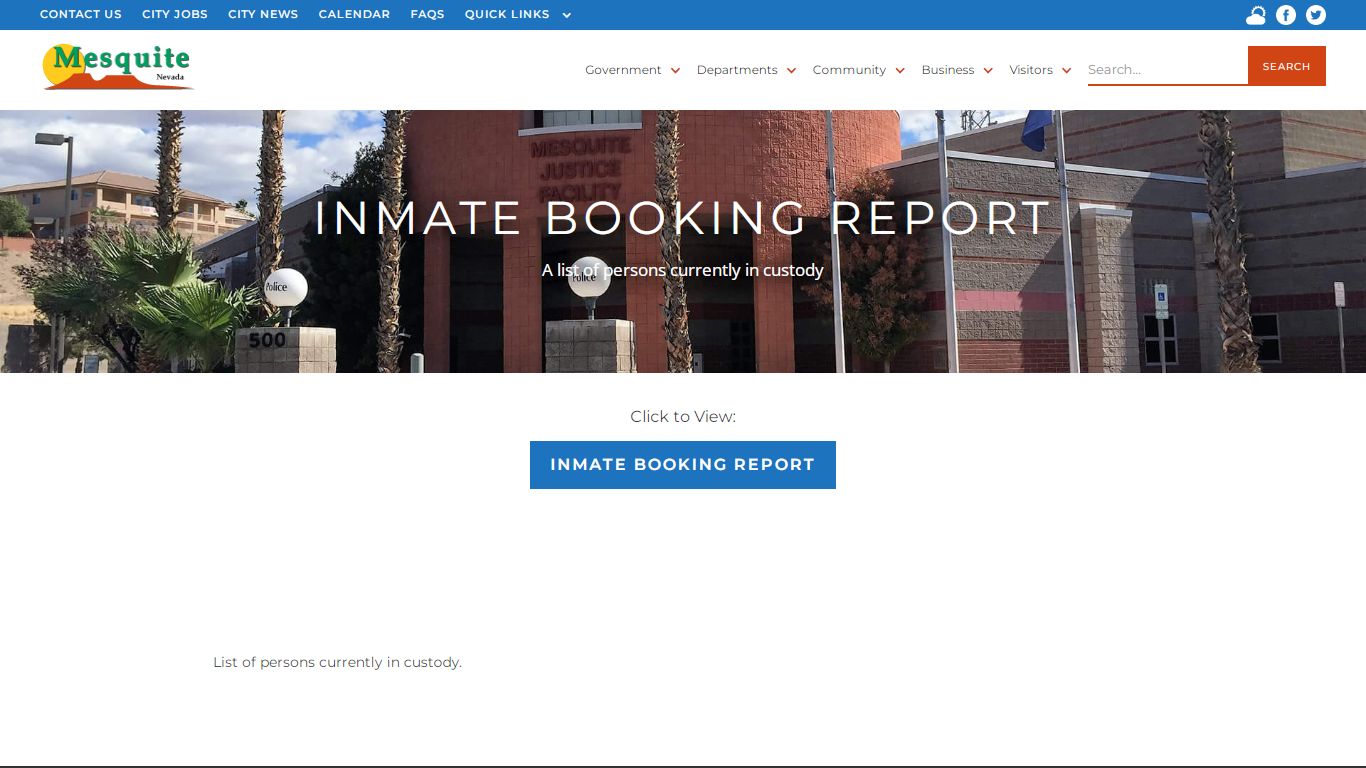Open City News page
This screenshot has height=768, width=1366.
coord(263,14)
